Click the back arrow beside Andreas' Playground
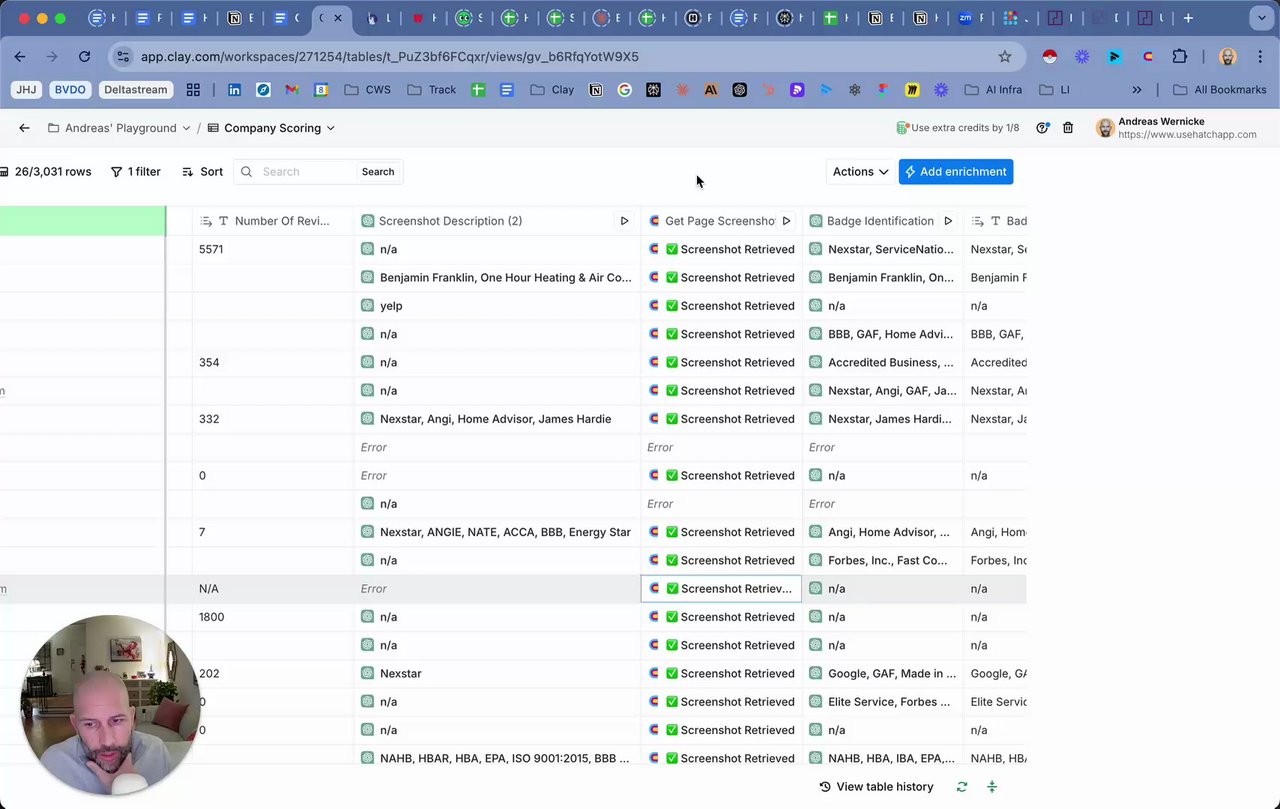The height and width of the screenshot is (809, 1280). point(24,128)
